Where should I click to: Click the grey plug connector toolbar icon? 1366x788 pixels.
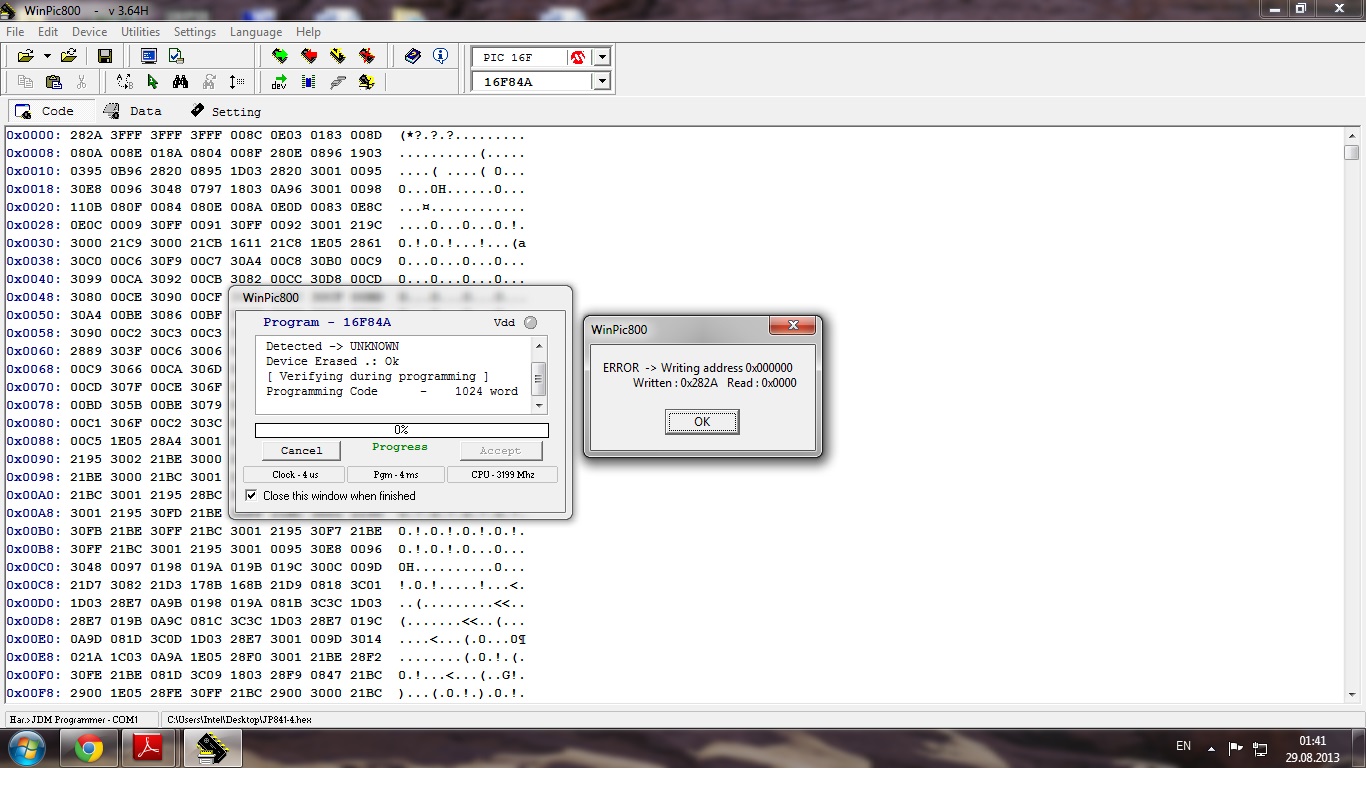click(338, 82)
